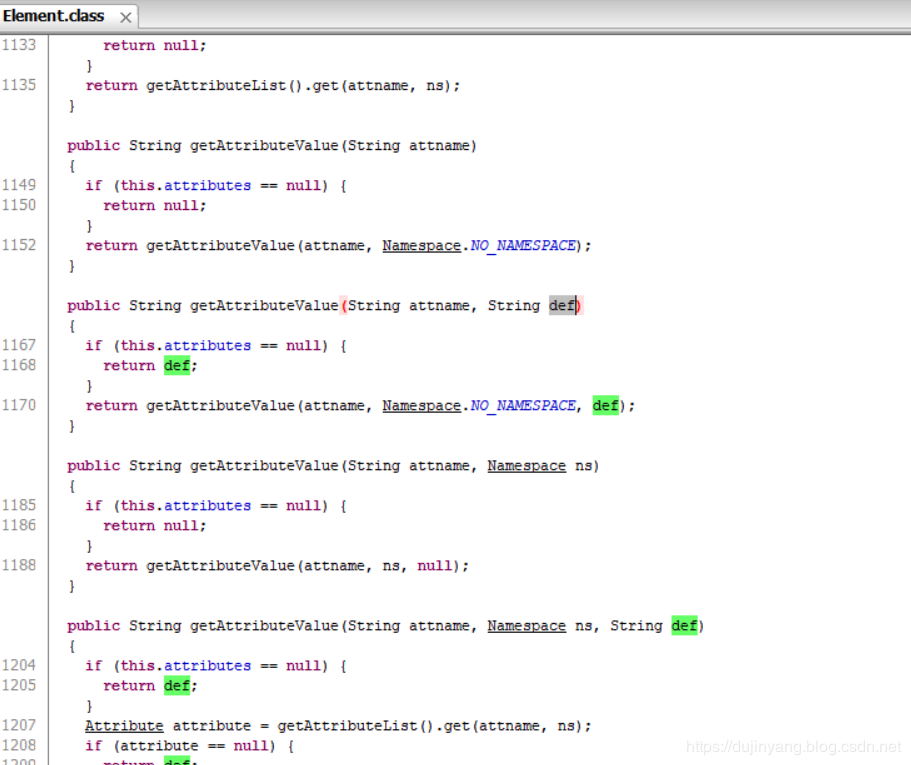This screenshot has height=765, width=911.
Task: Follow the Attribute class link on line 1207
Action: pyautogui.click(x=124, y=725)
